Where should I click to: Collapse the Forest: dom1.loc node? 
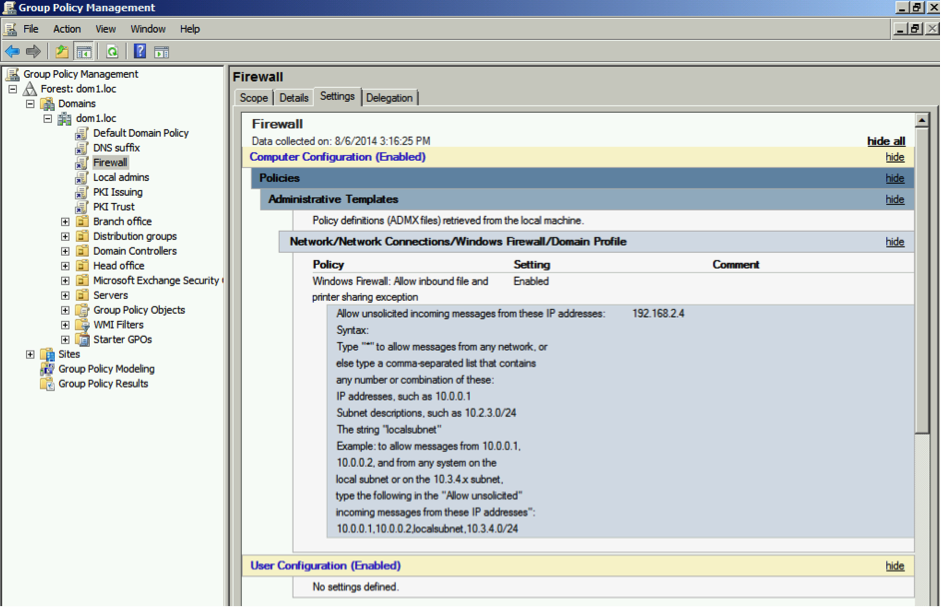click(x=14, y=89)
